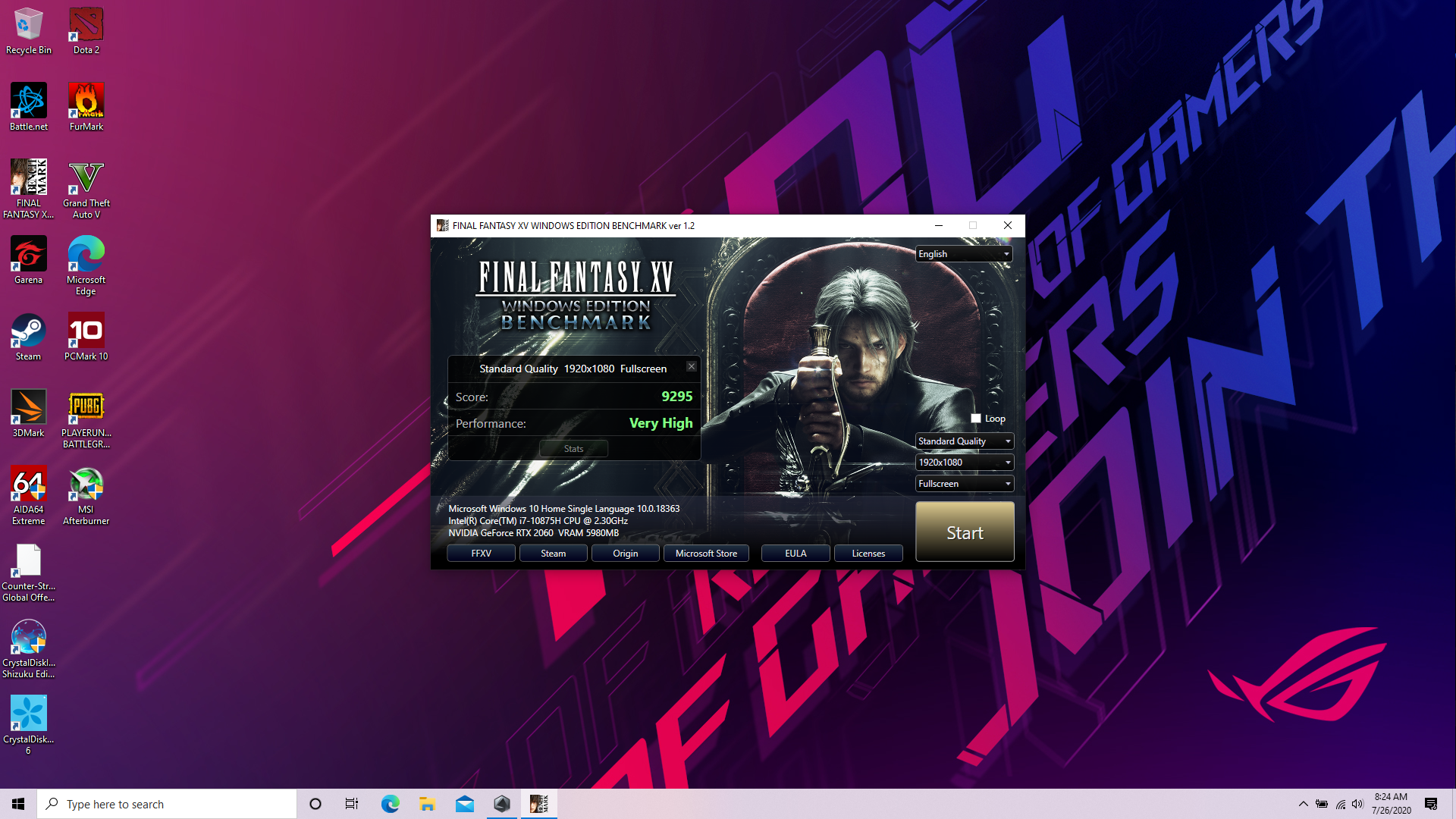Select the Microsoft Edge desktop shortcut

click(x=86, y=266)
